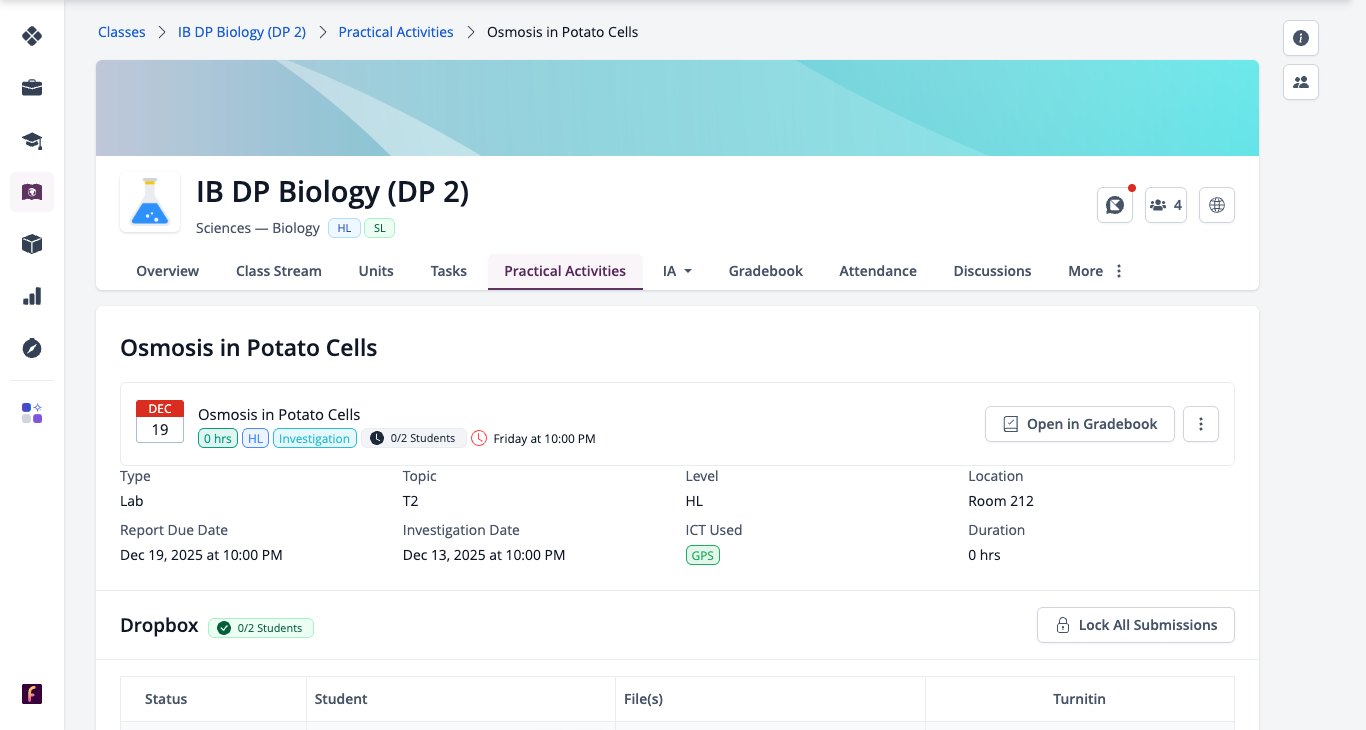1366x730 pixels.
Task: Switch to the Gradebook tab
Action: 766,271
